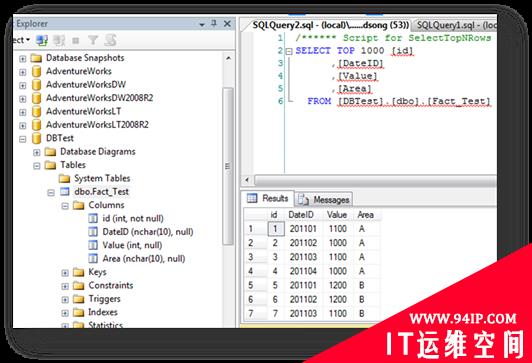Select the dbo.Fact_Test table icon
This screenshot has height=363, width=532.
pyautogui.click(x=64, y=192)
